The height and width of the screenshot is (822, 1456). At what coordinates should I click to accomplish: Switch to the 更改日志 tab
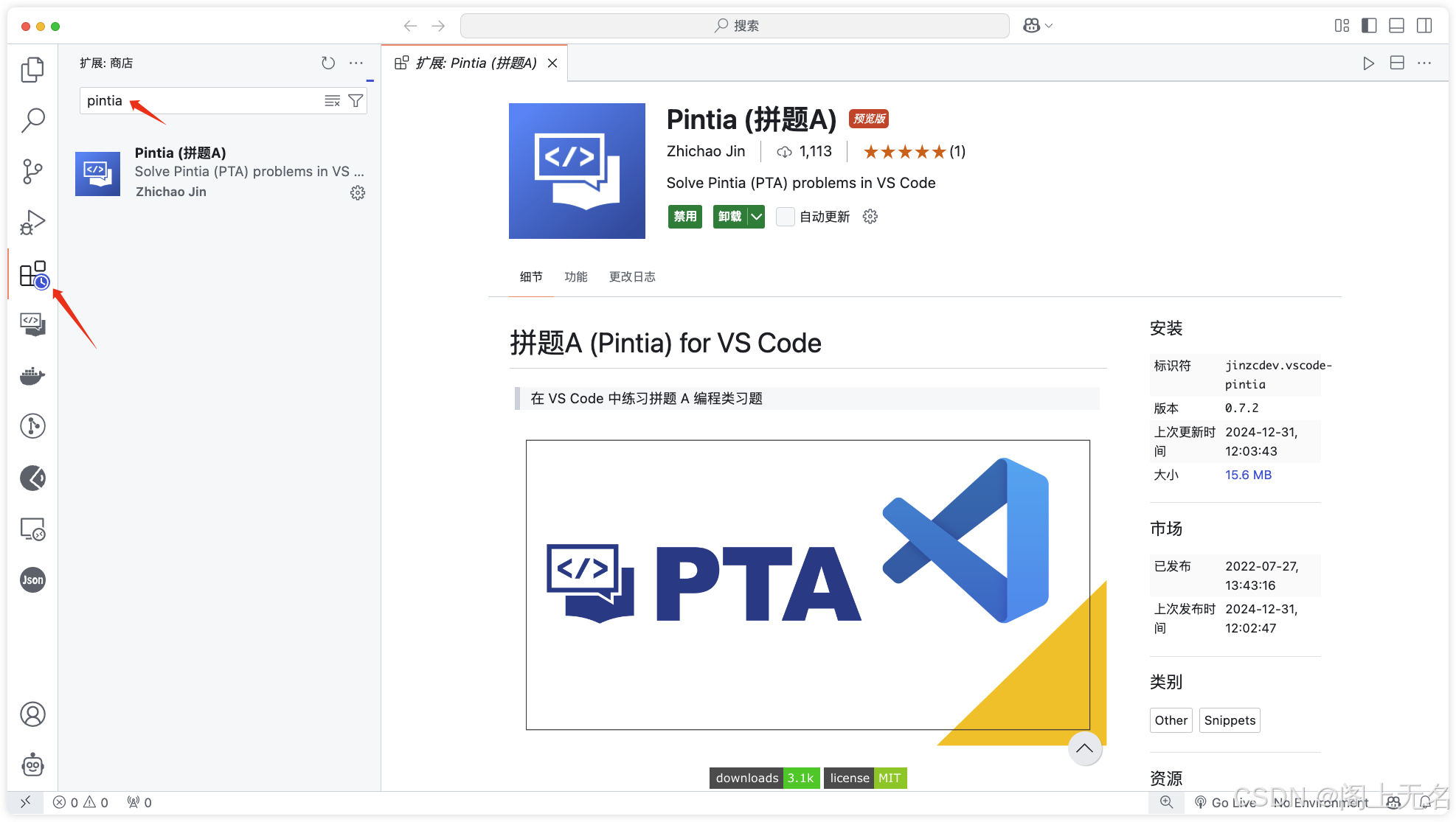click(632, 276)
